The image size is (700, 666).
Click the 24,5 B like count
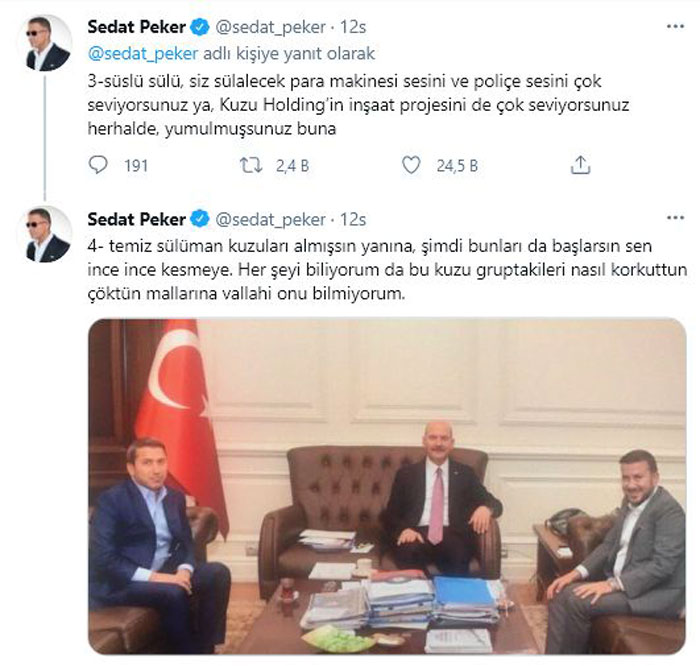[x=457, y=166]
